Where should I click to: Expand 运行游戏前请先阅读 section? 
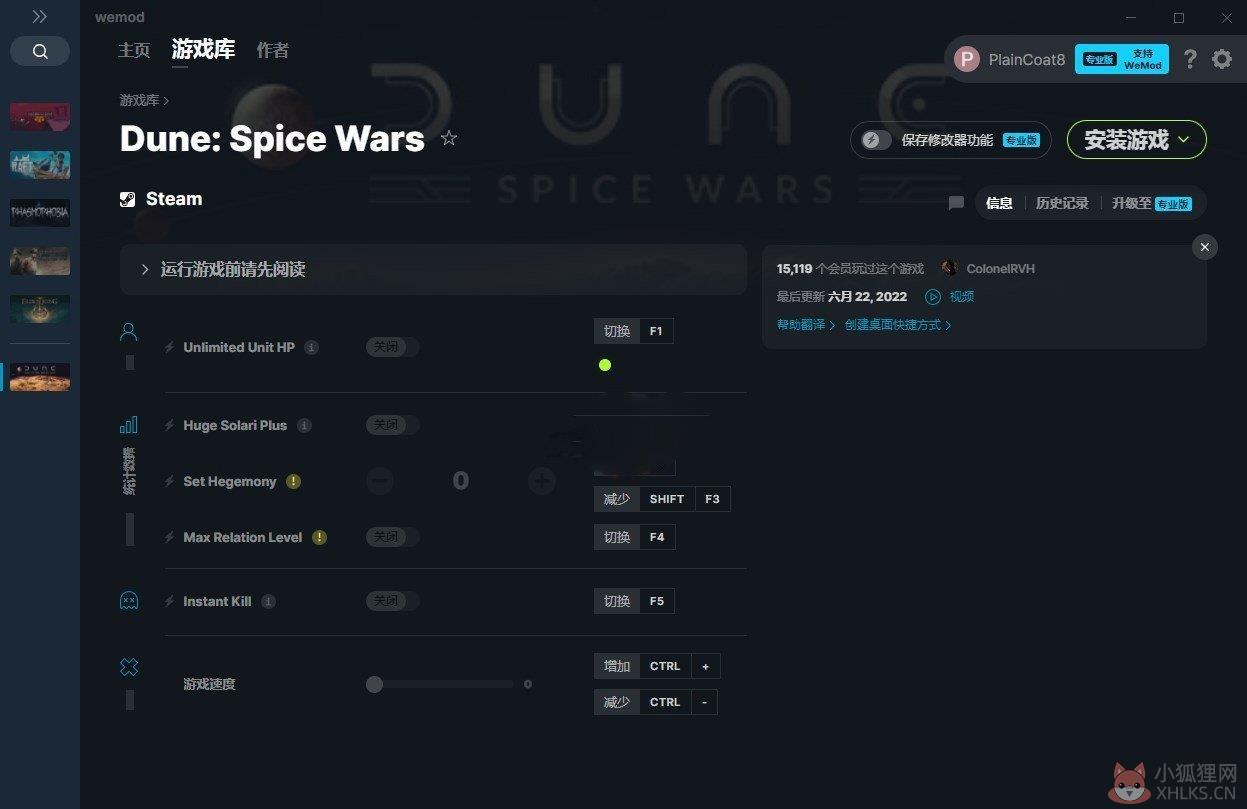[x=433, y=269]
